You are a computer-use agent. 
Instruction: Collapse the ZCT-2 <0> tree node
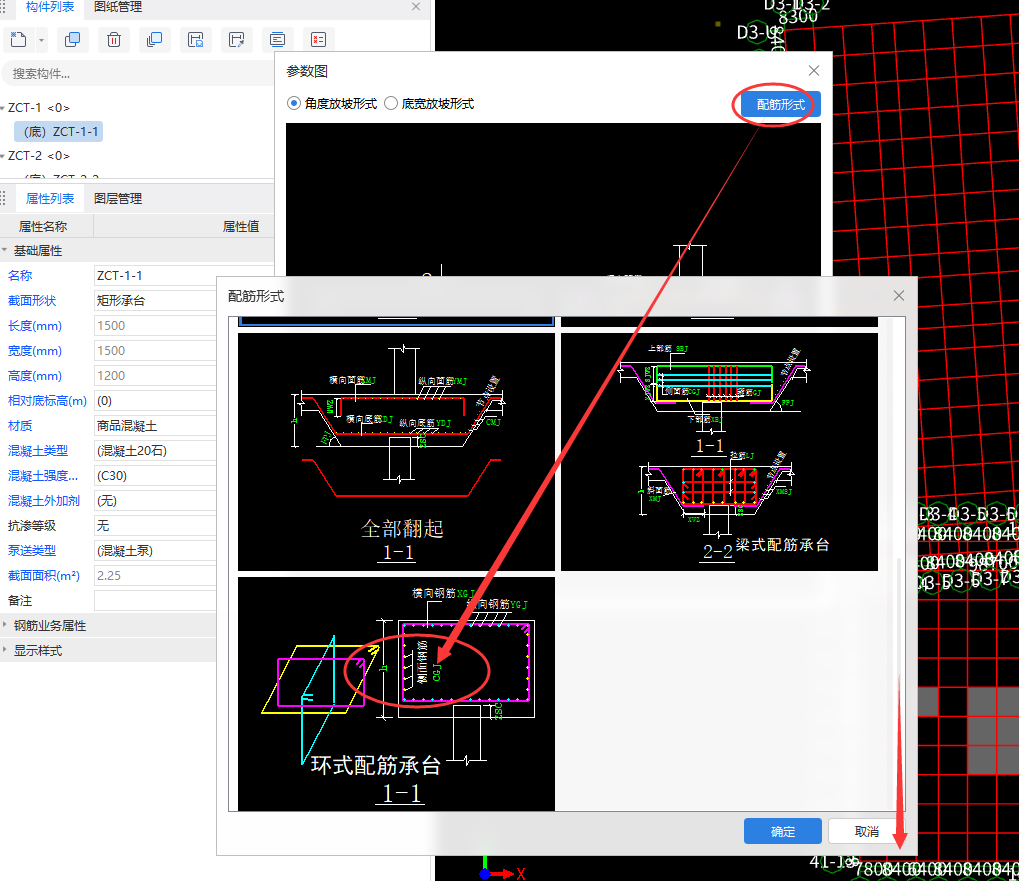3,156
